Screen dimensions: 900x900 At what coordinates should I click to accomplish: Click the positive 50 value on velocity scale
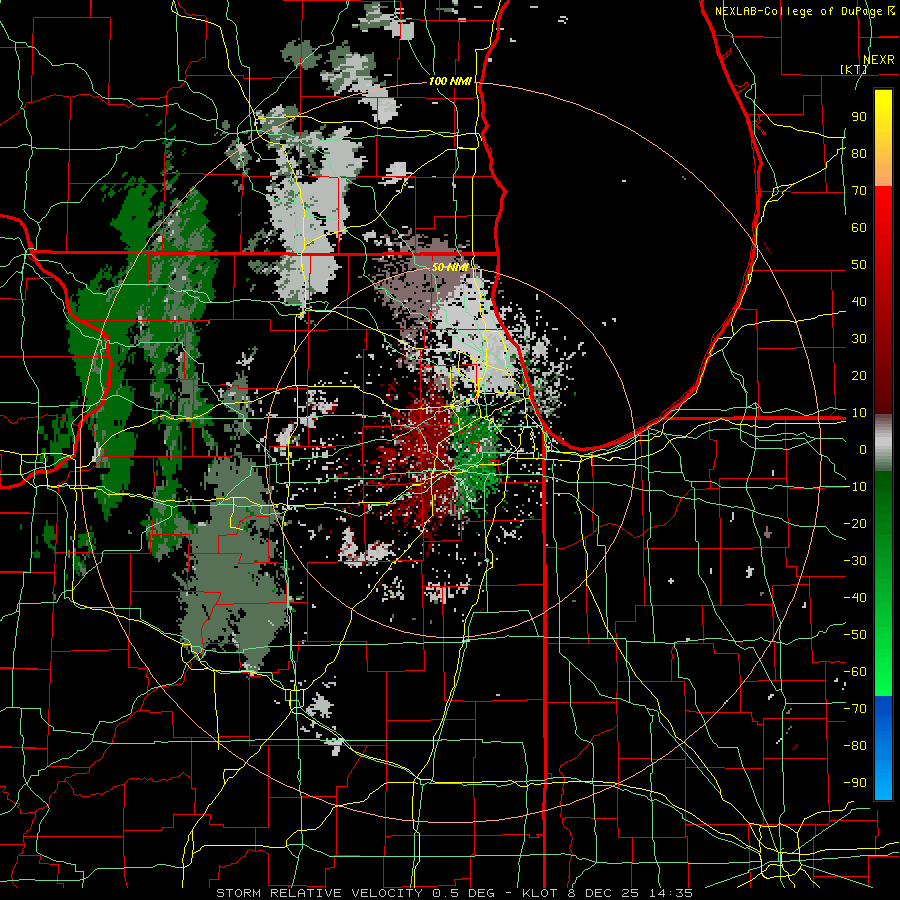click(859, 265)
